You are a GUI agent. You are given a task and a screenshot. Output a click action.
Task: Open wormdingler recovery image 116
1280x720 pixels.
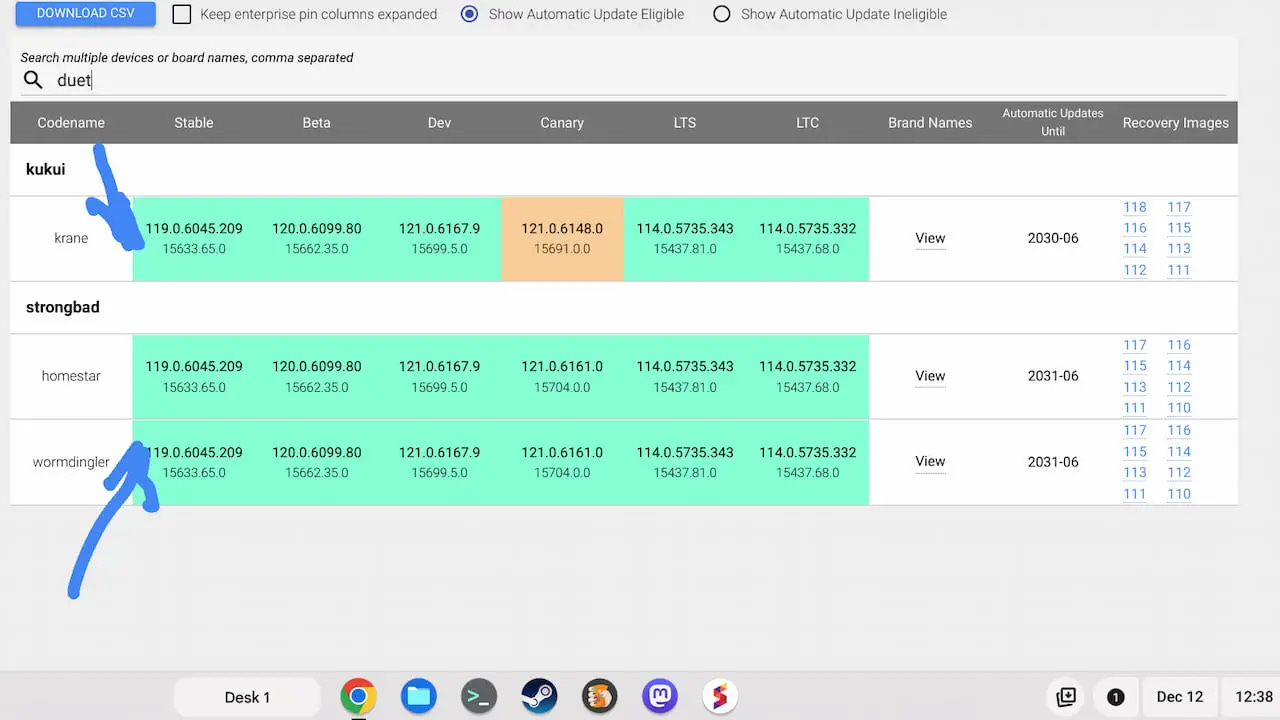pyautogui.click(x=1179, y=430)
